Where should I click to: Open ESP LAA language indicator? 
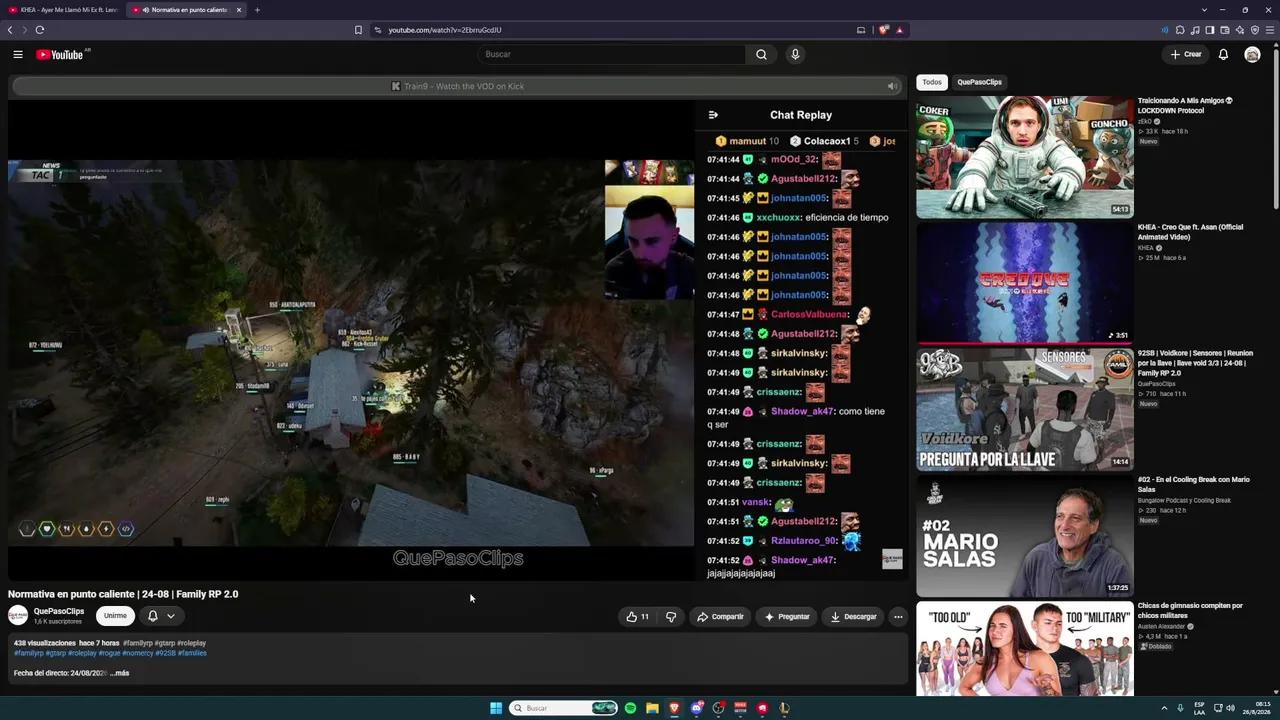point(1200,708)
